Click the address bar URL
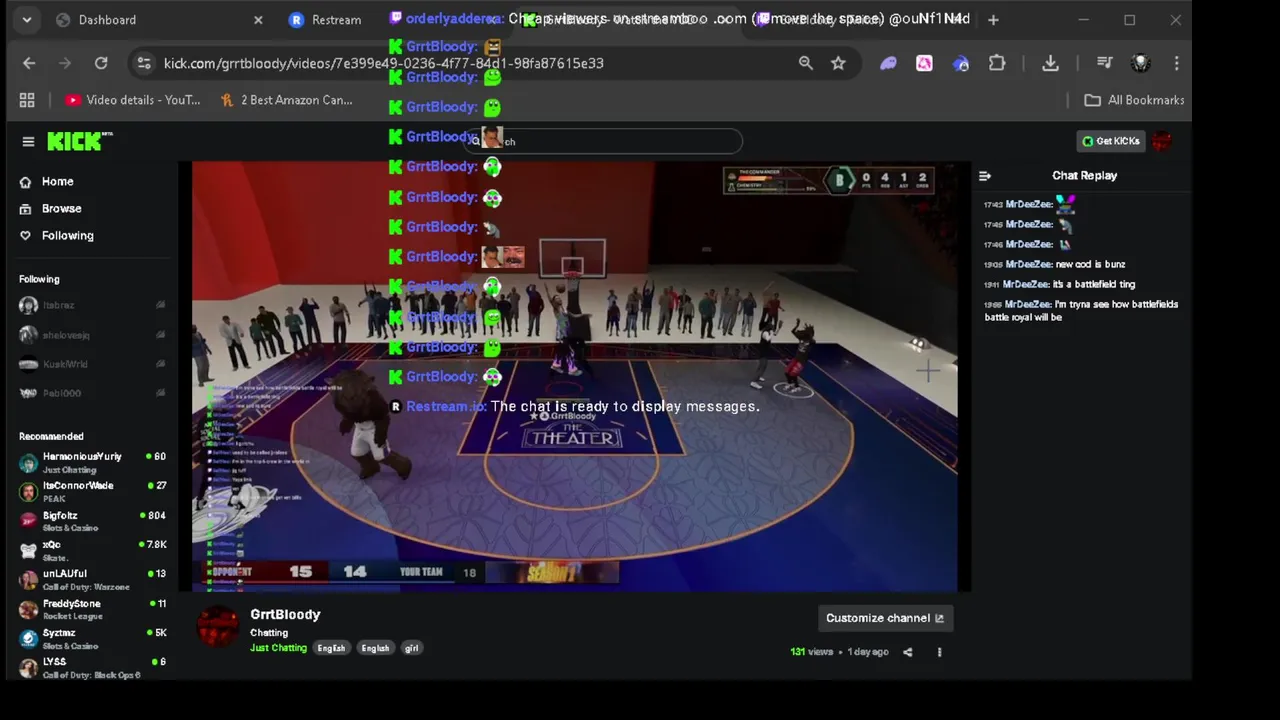Image resolution: width=1280 pixels, height=720 pixels. [383, 63]
